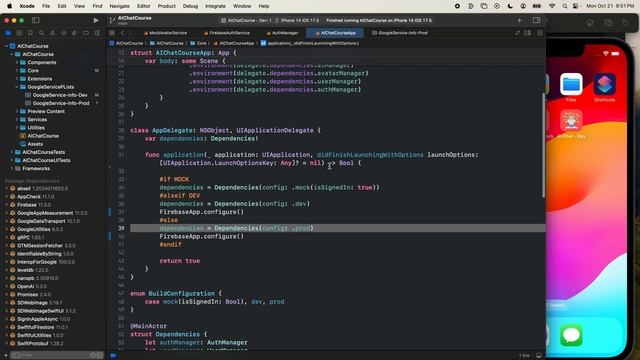Choose the AIChatCourse - Dev scheme

coord(246,20)
